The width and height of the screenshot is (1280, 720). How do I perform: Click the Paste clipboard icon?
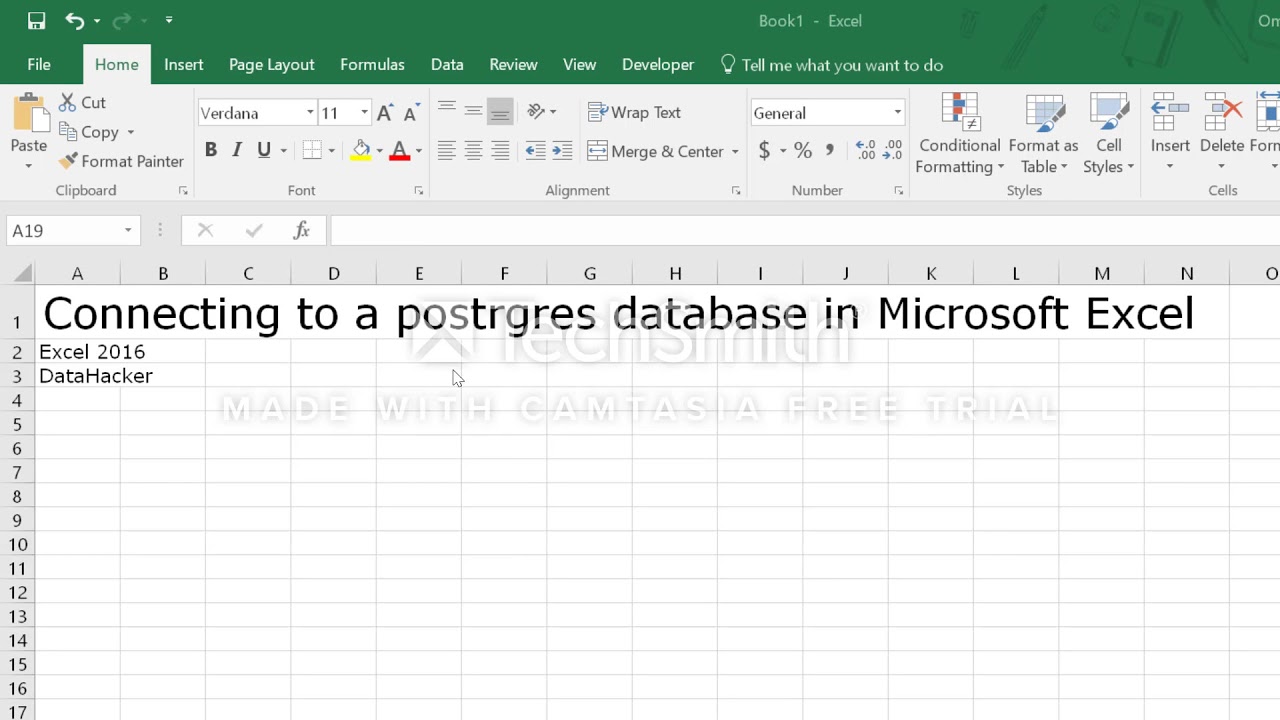point(29,113)
